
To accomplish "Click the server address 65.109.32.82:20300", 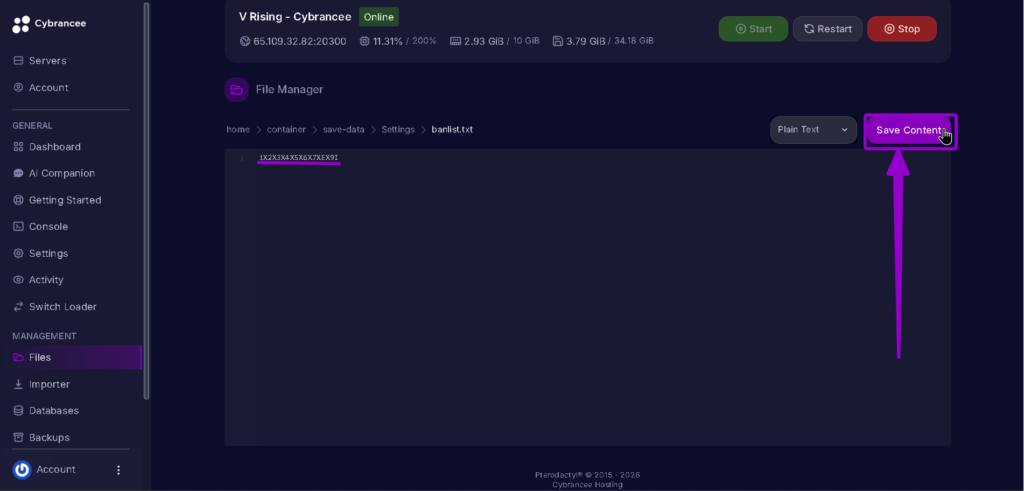I will [300, 41].
